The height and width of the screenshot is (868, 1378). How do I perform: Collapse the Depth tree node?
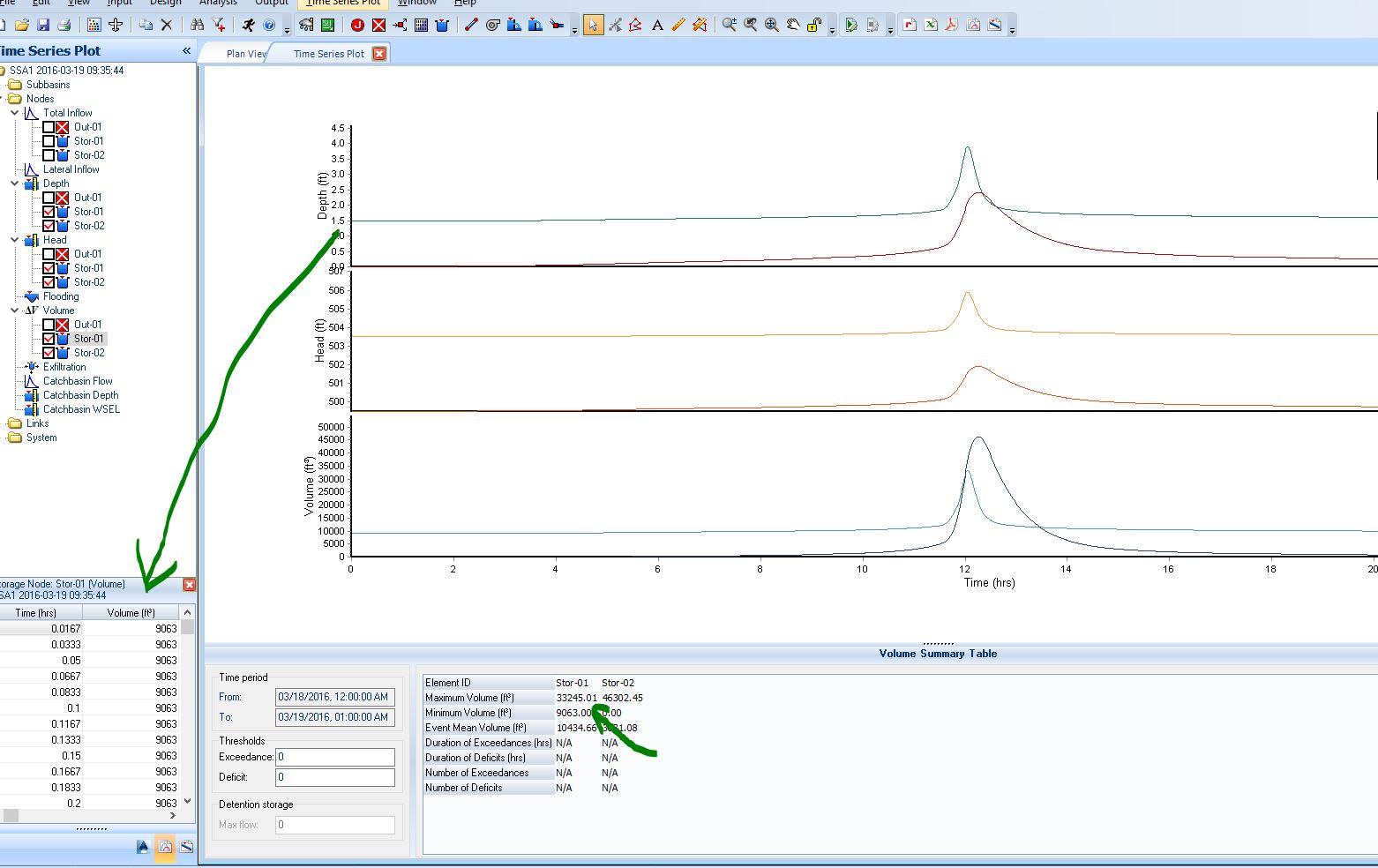(14, 183)
